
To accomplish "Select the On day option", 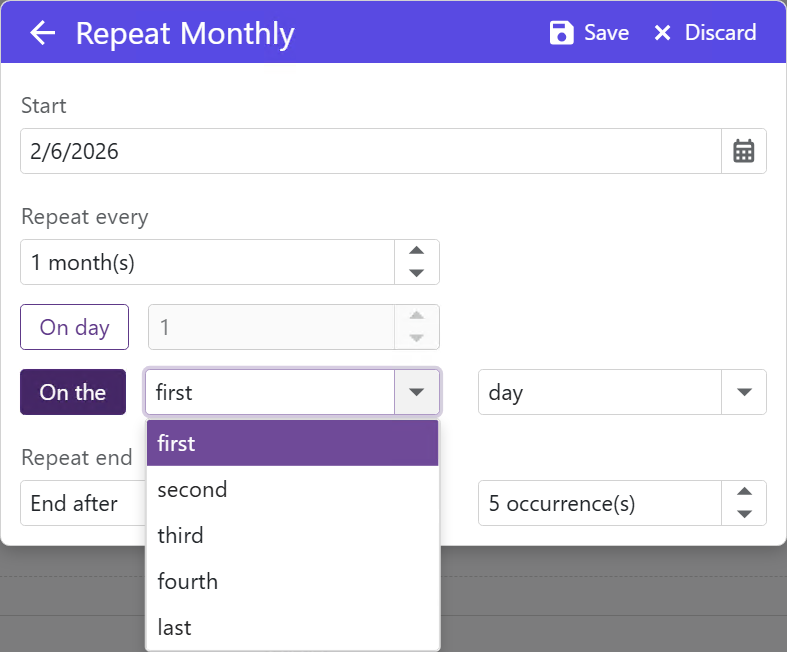I will click(x=75, y=327).
